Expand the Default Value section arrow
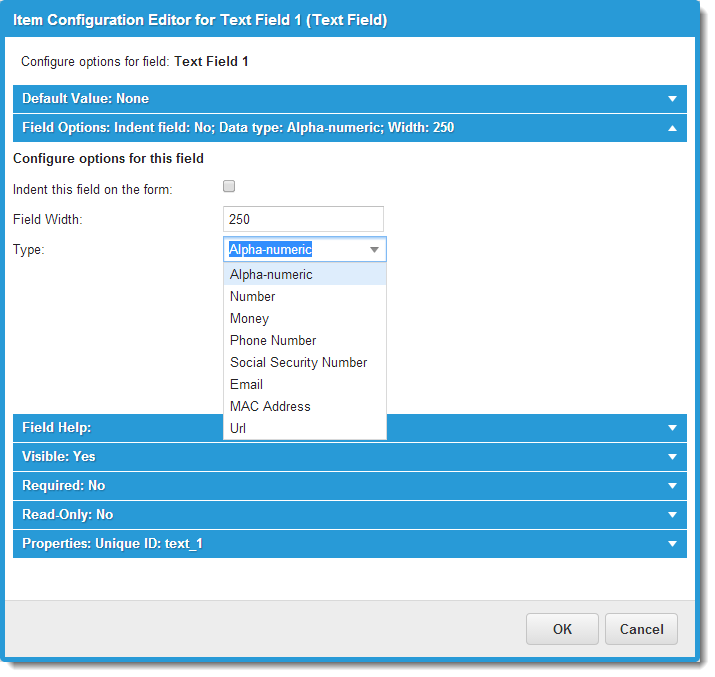The image size is (715, 677). point(672,99)
